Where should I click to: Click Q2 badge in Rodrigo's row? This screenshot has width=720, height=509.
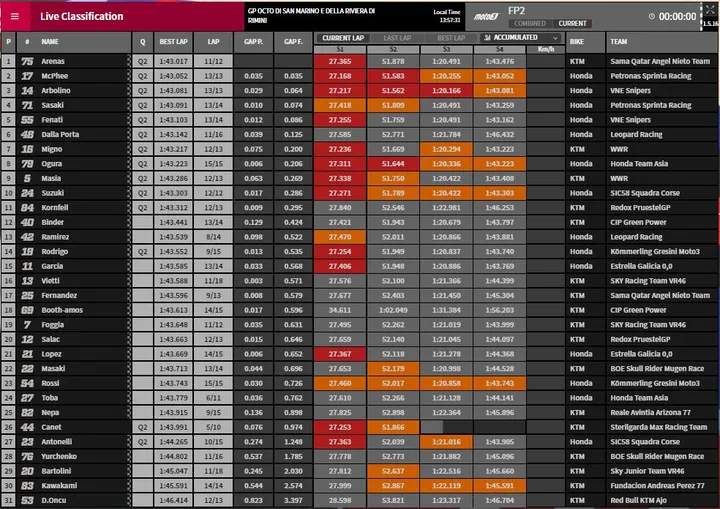click(x=143, y=251)
